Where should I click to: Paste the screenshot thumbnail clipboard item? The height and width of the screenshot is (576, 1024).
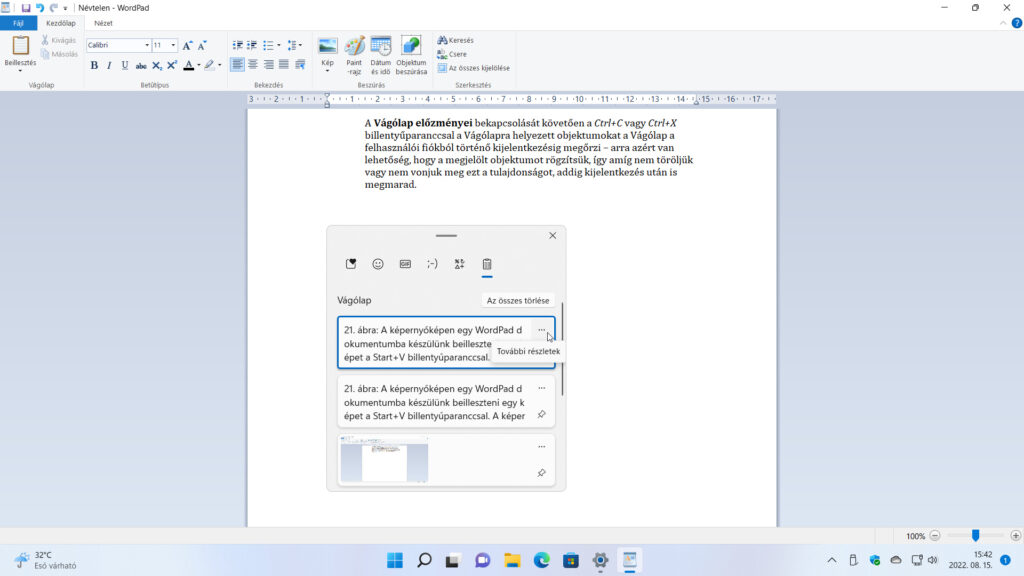(384, 459)
